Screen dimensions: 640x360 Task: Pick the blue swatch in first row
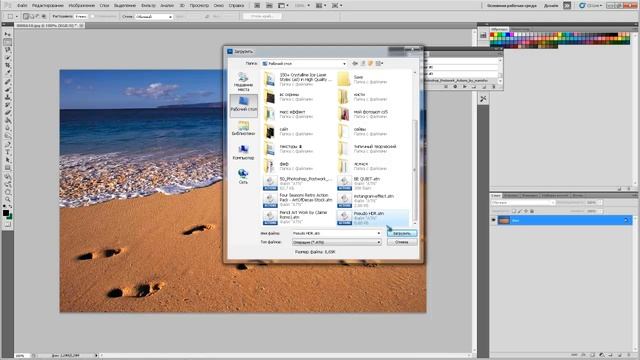(x=508, y=35)
